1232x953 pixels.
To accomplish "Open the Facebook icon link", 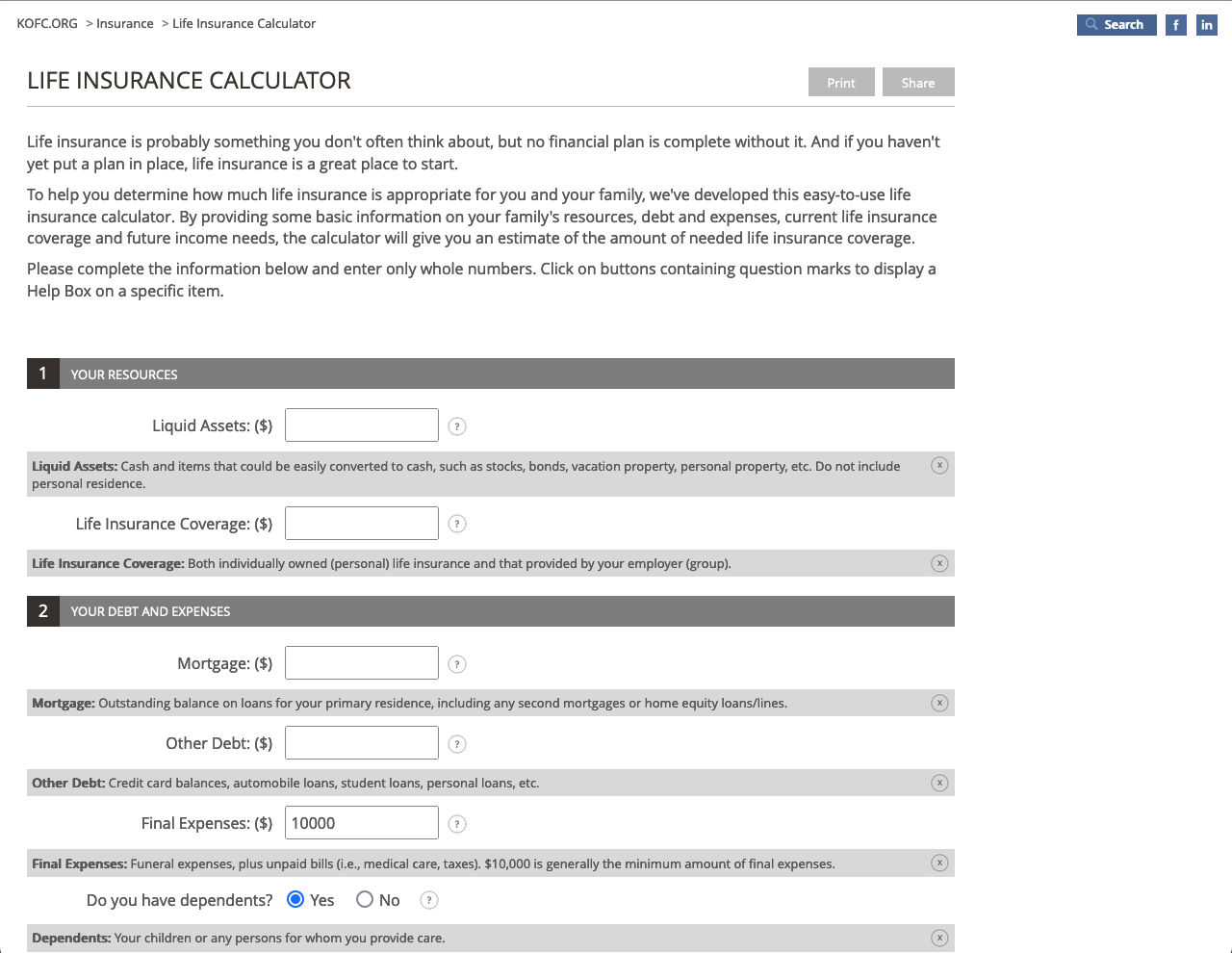I will click(1175, 25).
